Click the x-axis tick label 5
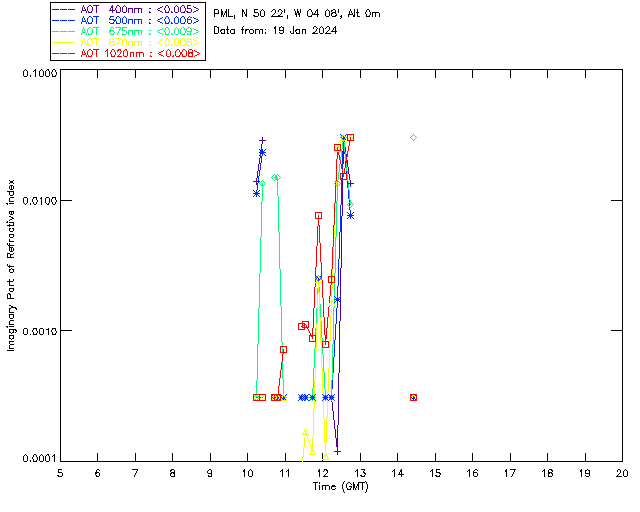Screen dimensions: 640x512 point(60,473)
